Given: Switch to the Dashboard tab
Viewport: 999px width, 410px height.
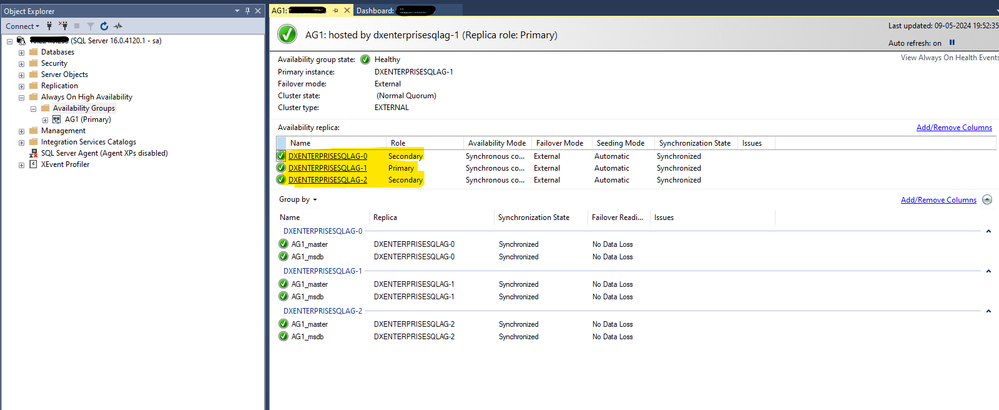Looking at the screenshot, I should 408,10.
